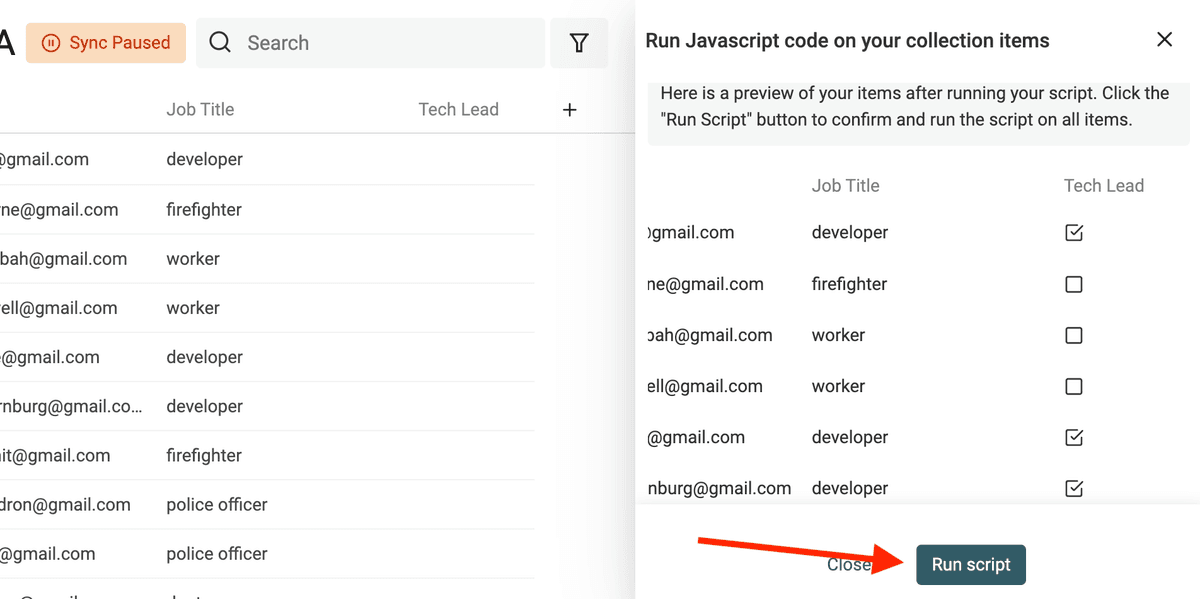Select the rnburg@gmail.co… email cell
The height and width of the screenshot is (599, 1200).
[71, 406]
